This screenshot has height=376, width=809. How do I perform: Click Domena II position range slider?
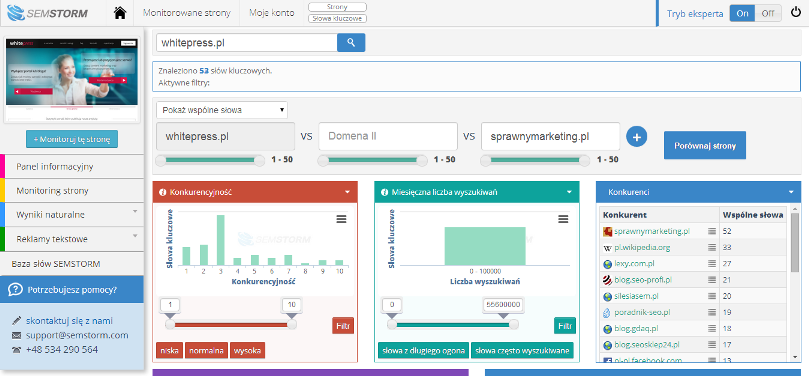coord(373,161)
